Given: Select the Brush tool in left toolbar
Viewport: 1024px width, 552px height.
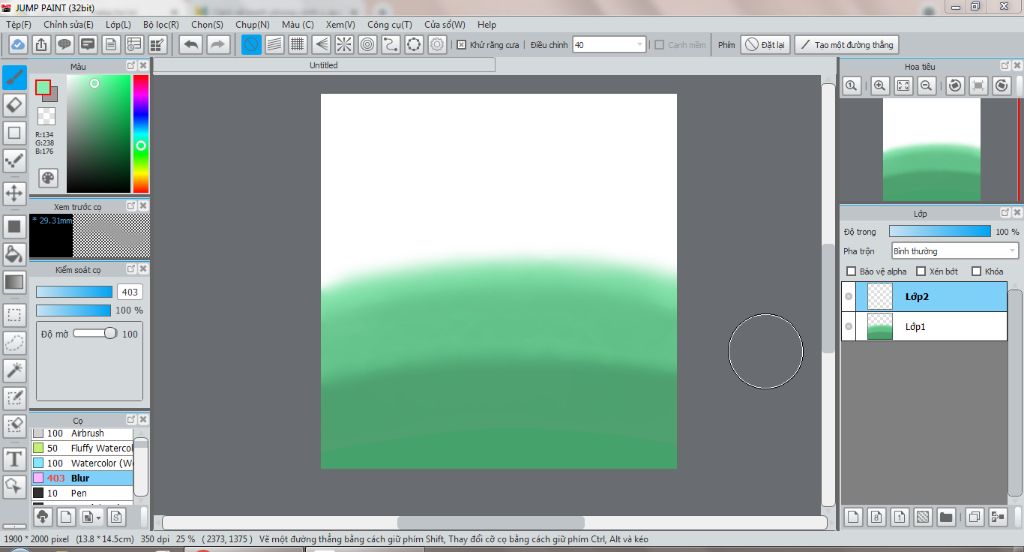Looking at the screenshot, I should coord(14,77).
